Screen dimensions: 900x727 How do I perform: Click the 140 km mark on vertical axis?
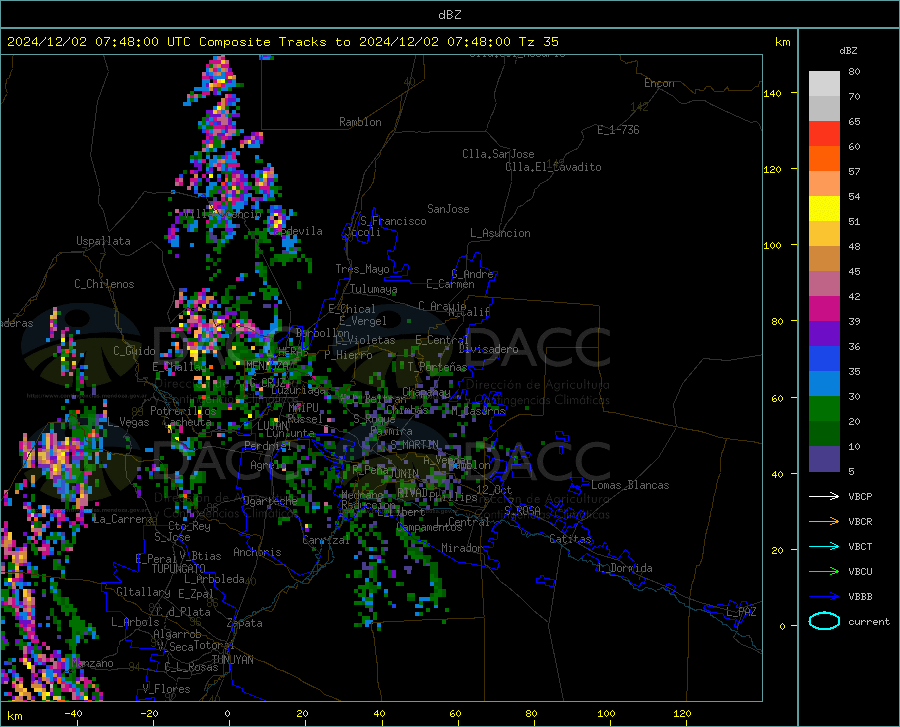tap(772, 94)
